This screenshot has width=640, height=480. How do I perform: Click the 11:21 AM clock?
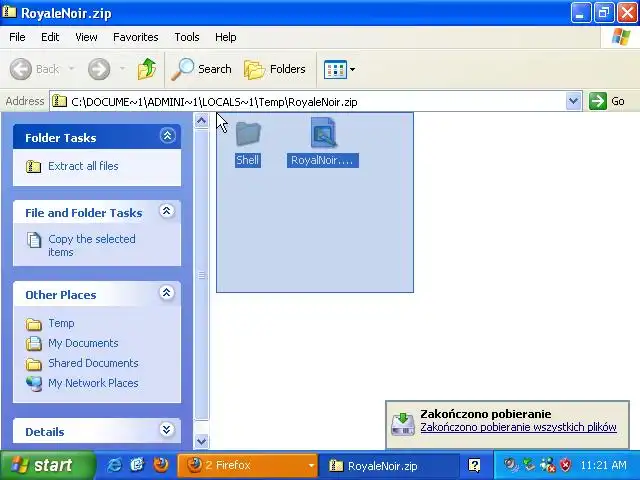click(603, 465)
